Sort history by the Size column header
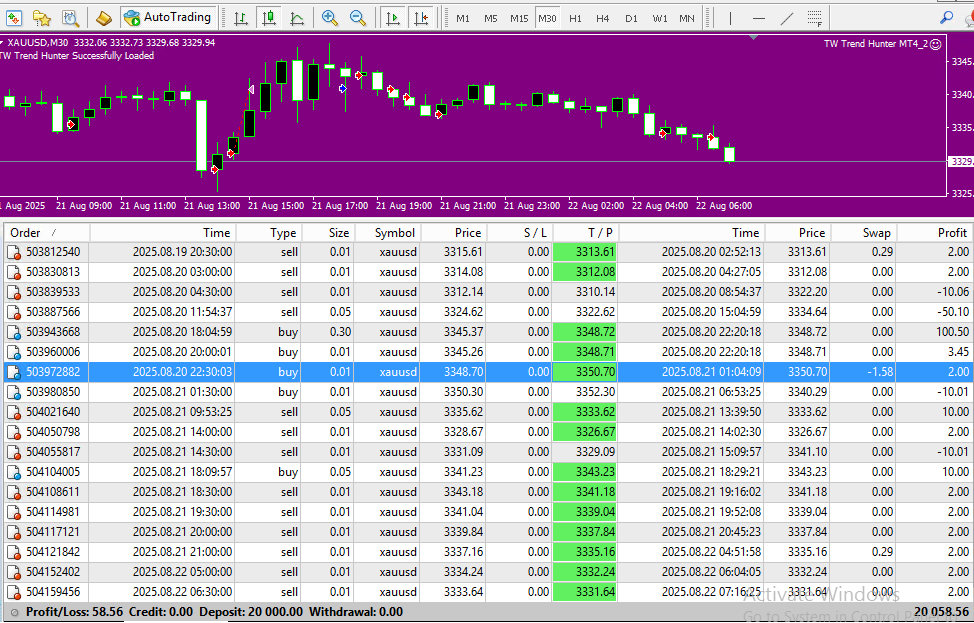The image size is (974, 623). pos(328,233)
